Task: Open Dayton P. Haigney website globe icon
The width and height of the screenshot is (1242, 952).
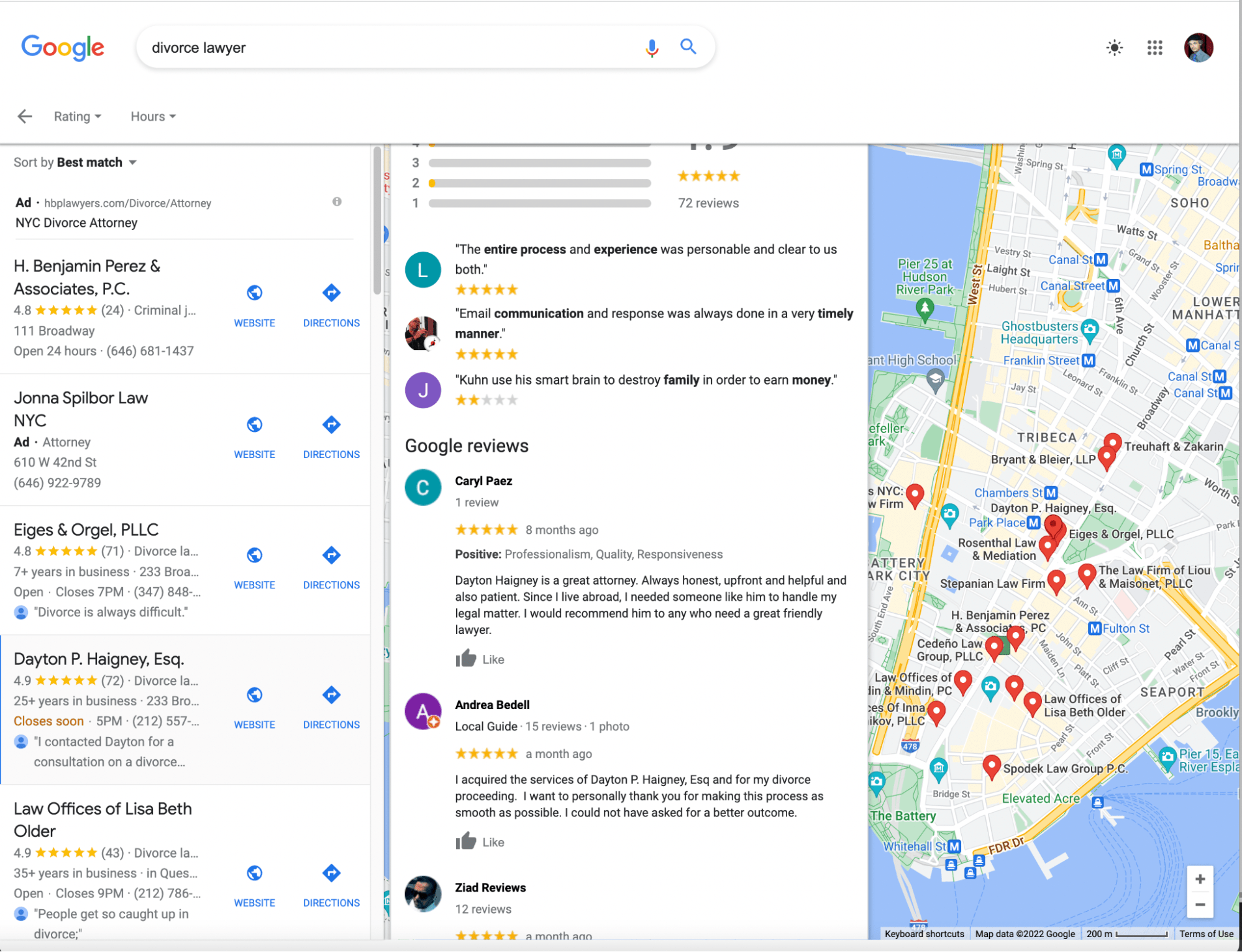Action: 254,695
